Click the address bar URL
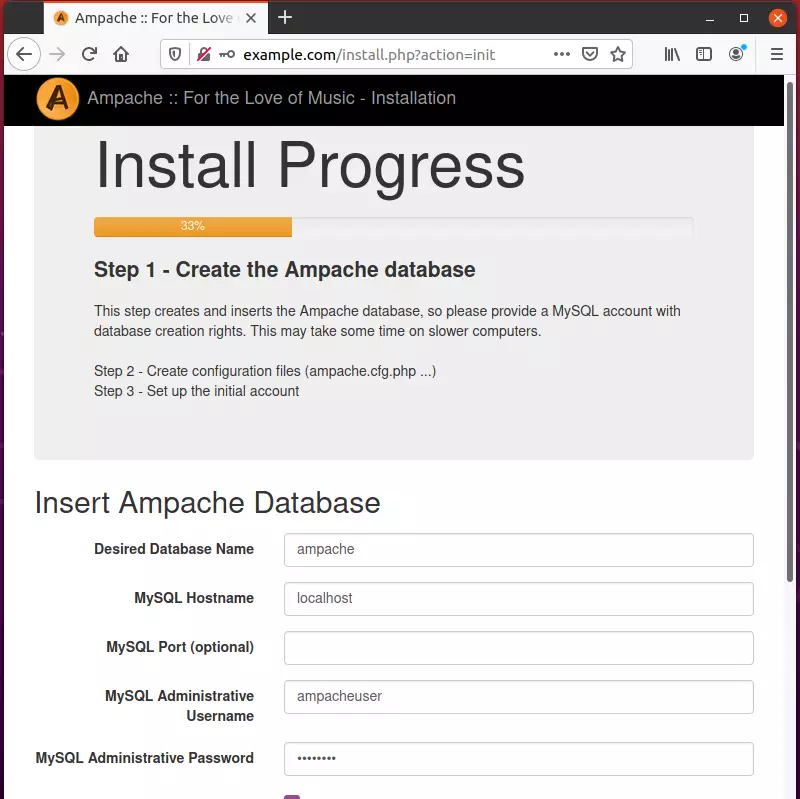This screenshot has width=800, height=799. point(369,55)
